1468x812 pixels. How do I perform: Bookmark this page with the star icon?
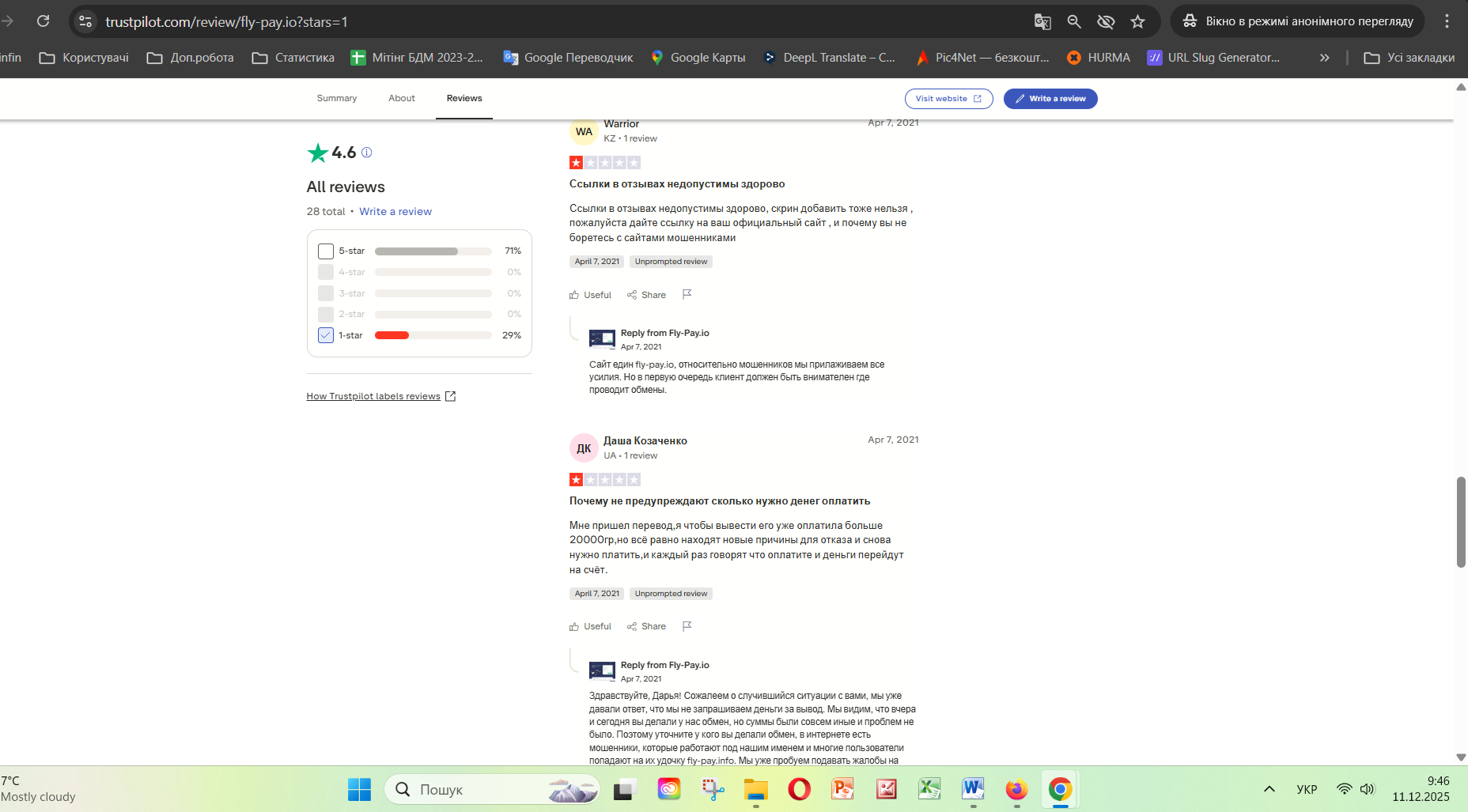tap(1137, 21)
